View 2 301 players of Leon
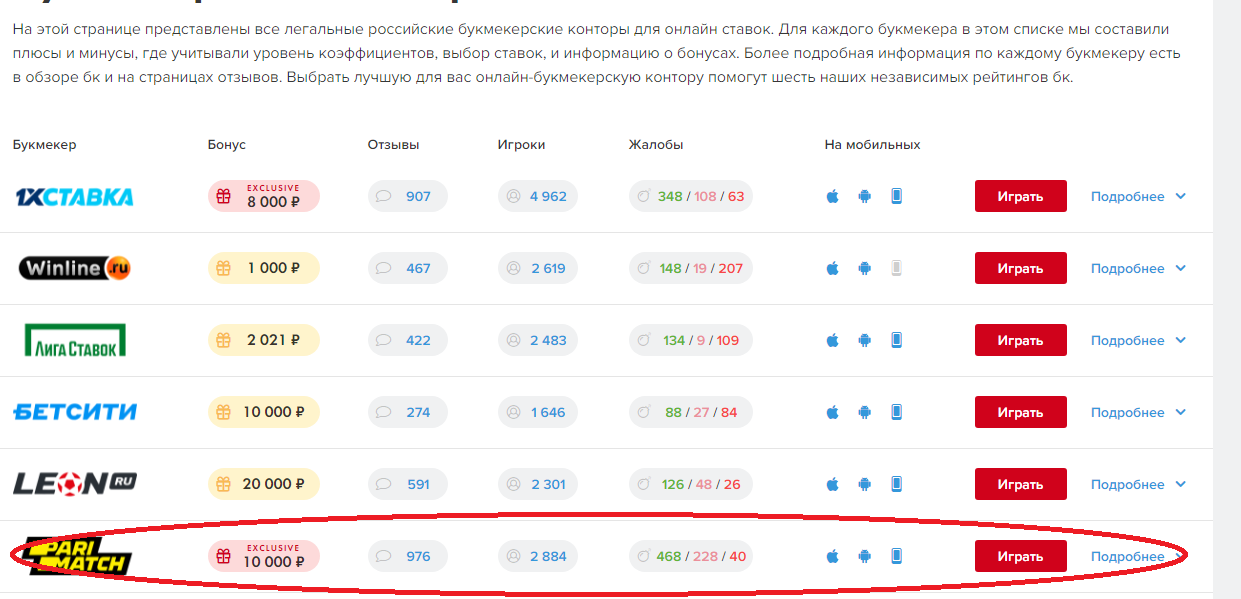Image resolution: width=1241 pixels, height=599 pixels. point(537,485)
